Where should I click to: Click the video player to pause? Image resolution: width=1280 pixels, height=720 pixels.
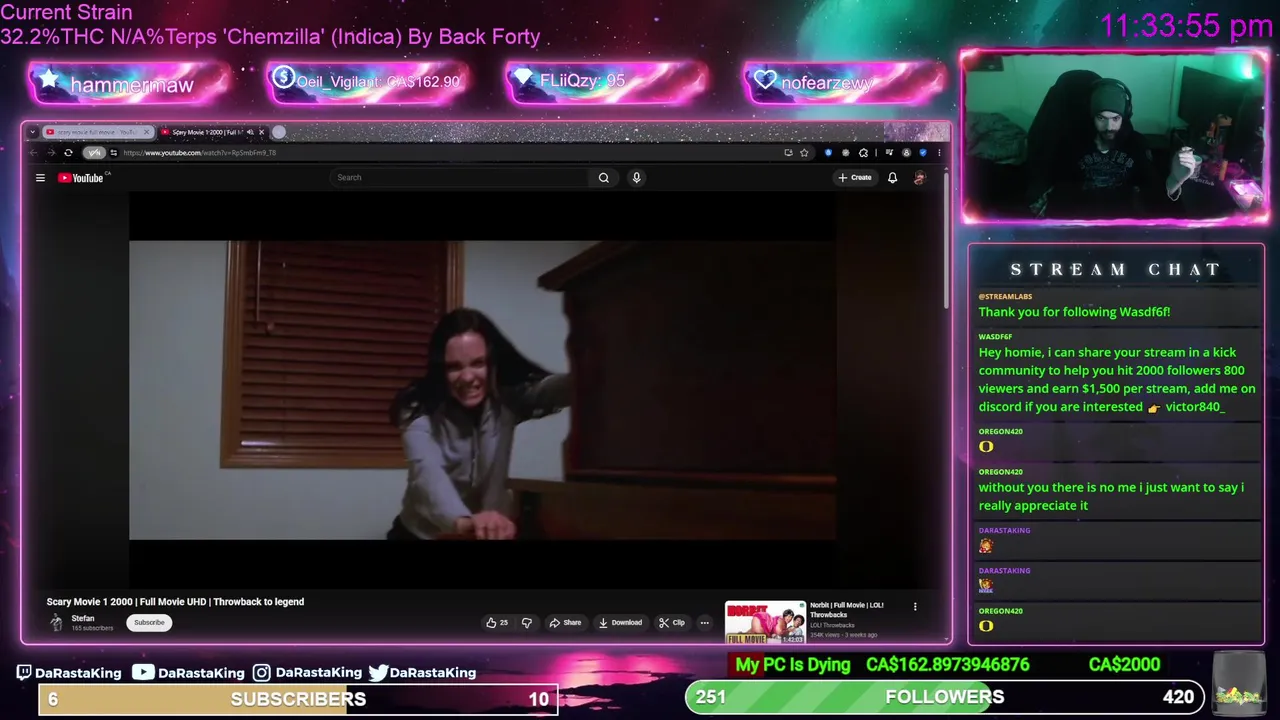pyautogui.click(x=482, y=390)
